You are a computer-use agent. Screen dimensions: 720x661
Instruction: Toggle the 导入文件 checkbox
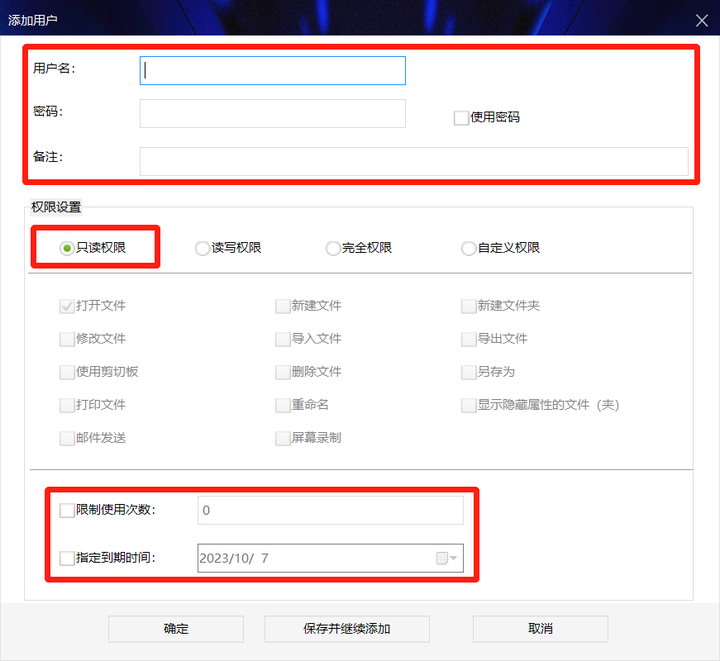point(282,339)
